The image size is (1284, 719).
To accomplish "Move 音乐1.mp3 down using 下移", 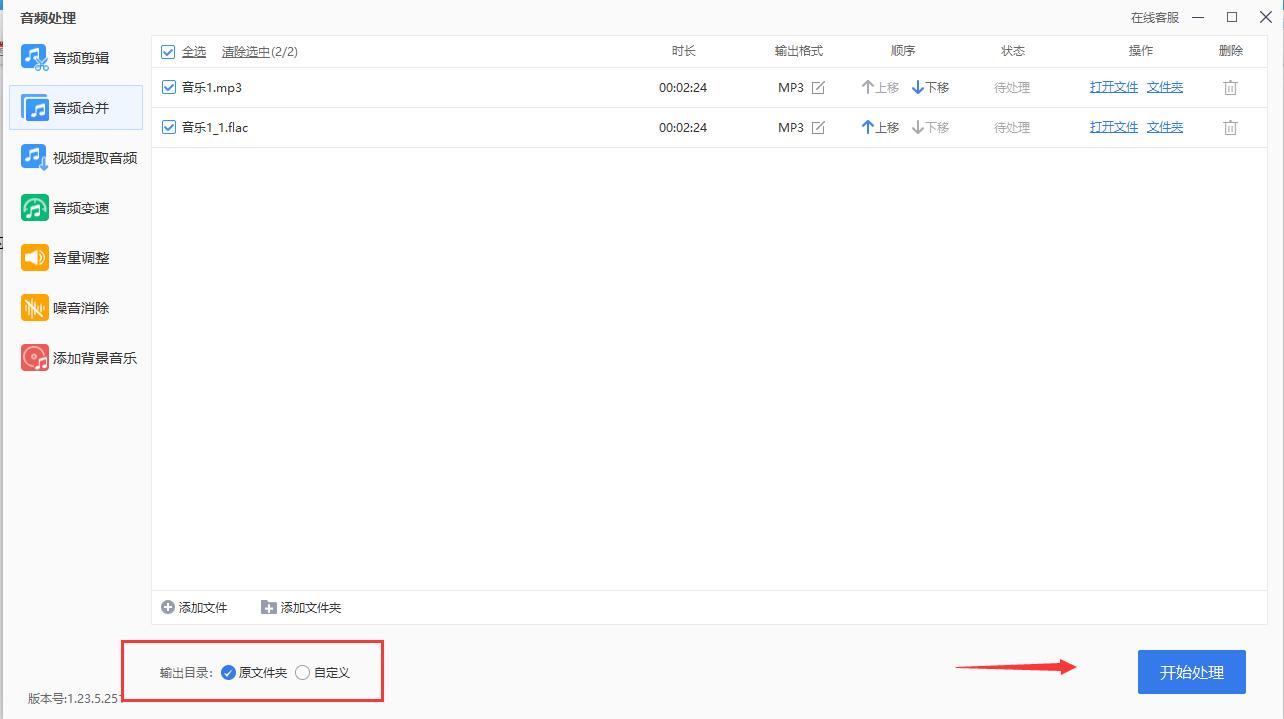I will (930, 87).
